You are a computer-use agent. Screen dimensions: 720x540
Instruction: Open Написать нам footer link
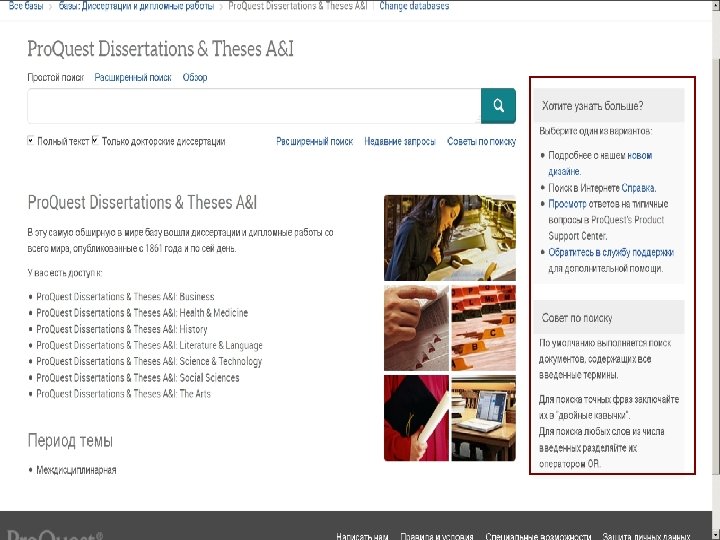[x=362, y=536]
